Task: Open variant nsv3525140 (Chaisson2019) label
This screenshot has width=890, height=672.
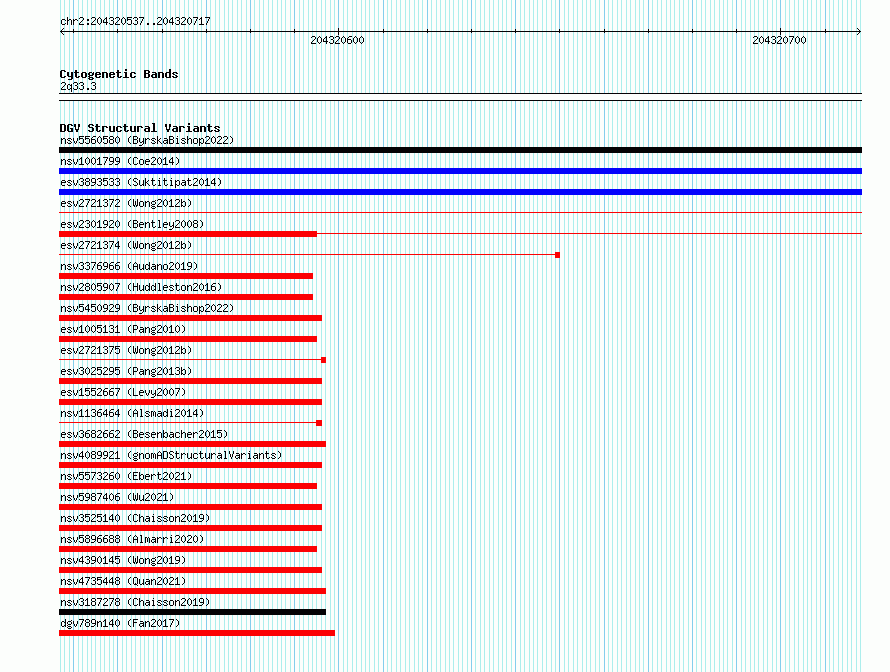Action: click(135, 518)
